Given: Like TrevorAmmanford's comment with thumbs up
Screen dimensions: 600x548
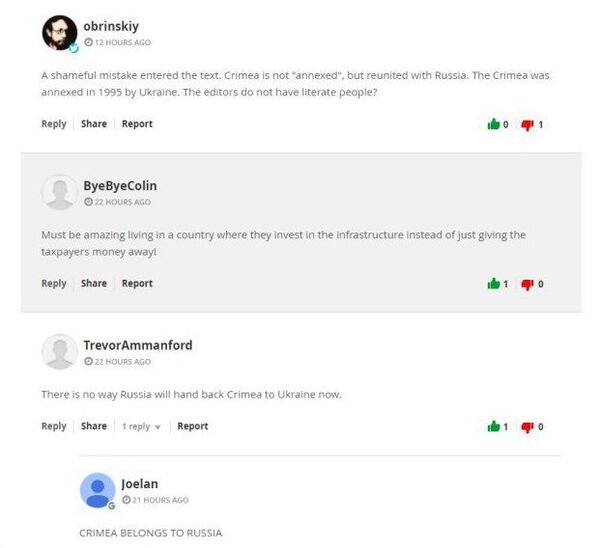Looking at the screenshot, I should [493, 427].
